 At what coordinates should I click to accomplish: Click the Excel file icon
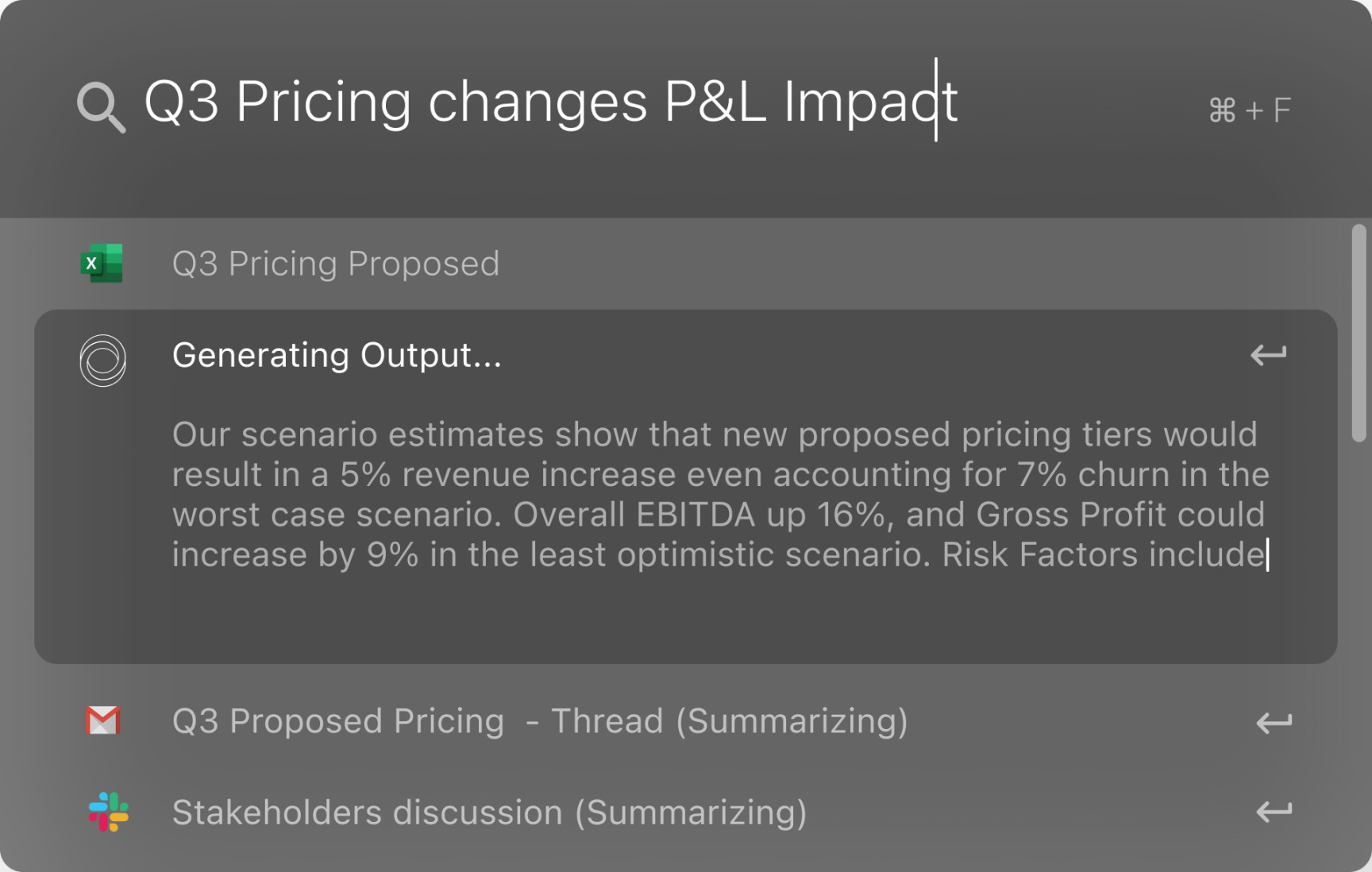[x=102, y=264]
